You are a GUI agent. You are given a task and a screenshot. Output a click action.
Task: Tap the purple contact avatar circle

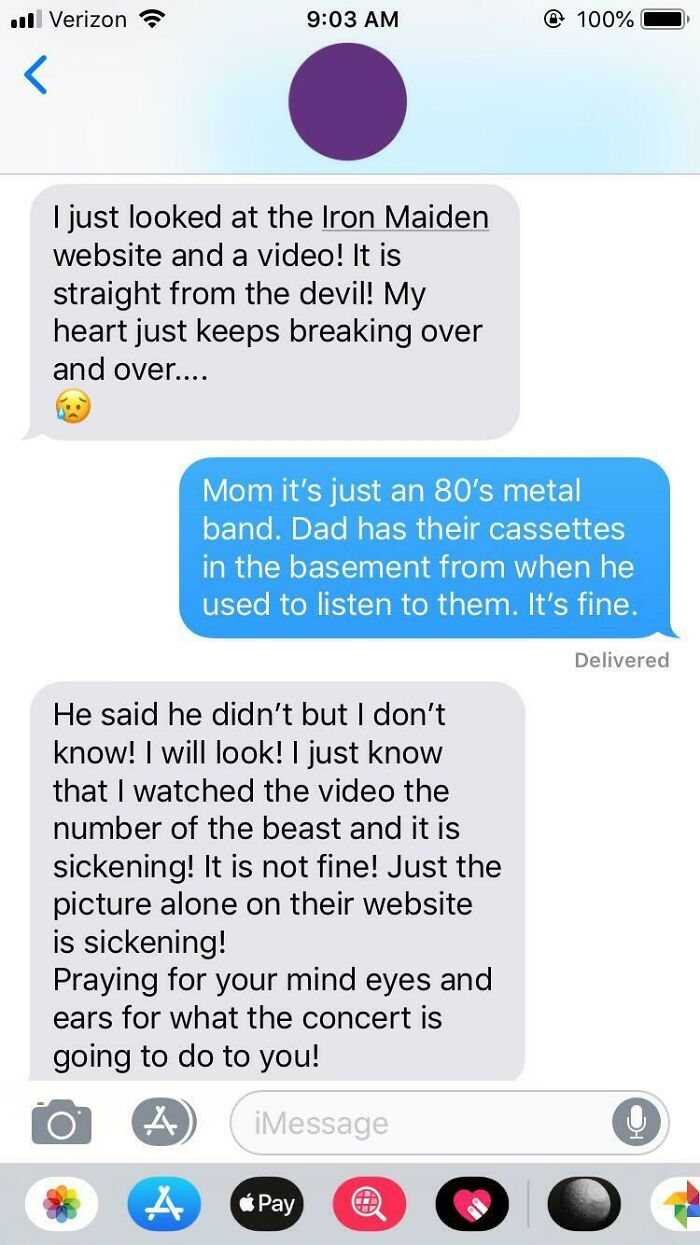347,102
